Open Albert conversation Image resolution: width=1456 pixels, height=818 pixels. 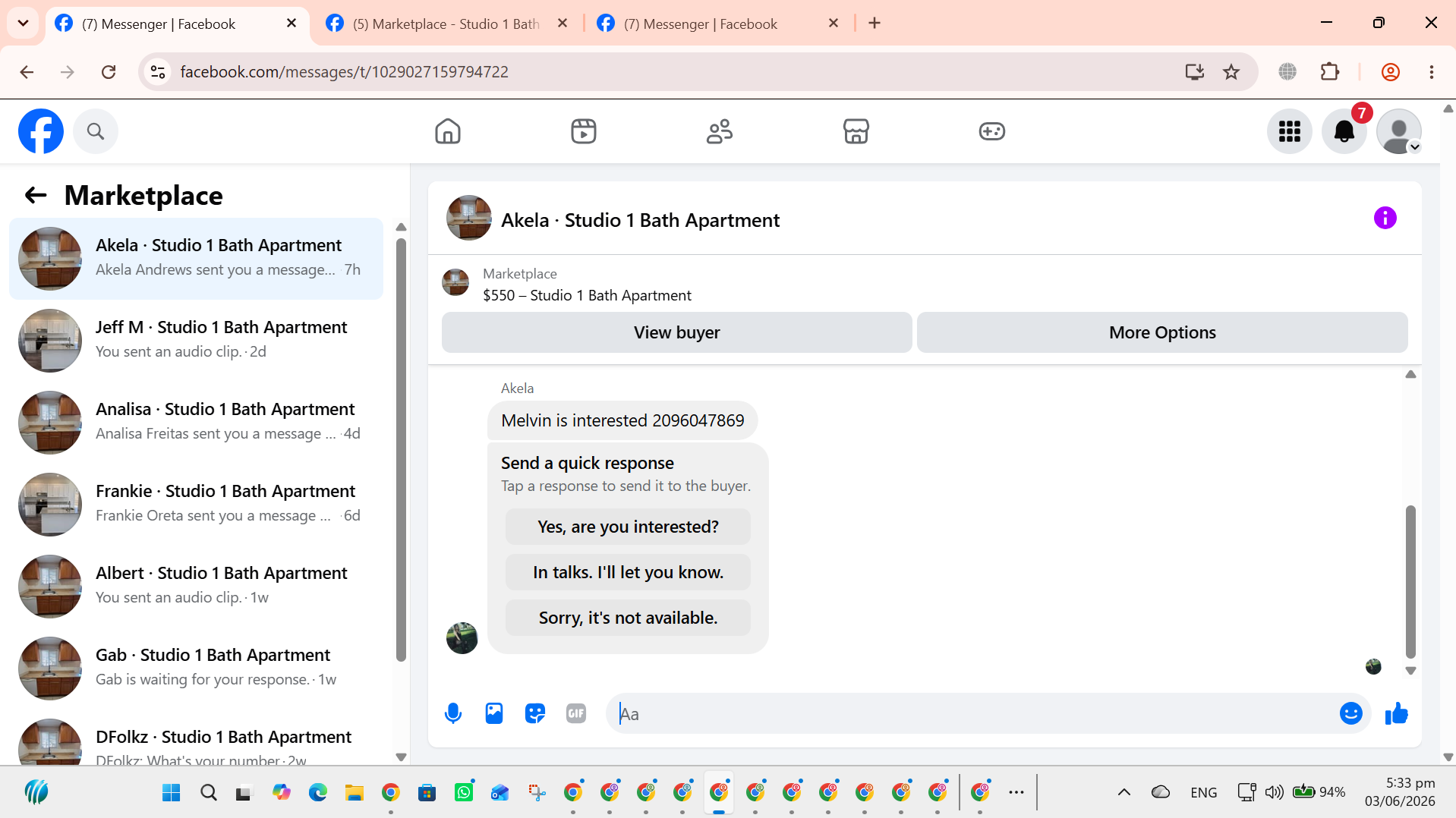[197, 586]
